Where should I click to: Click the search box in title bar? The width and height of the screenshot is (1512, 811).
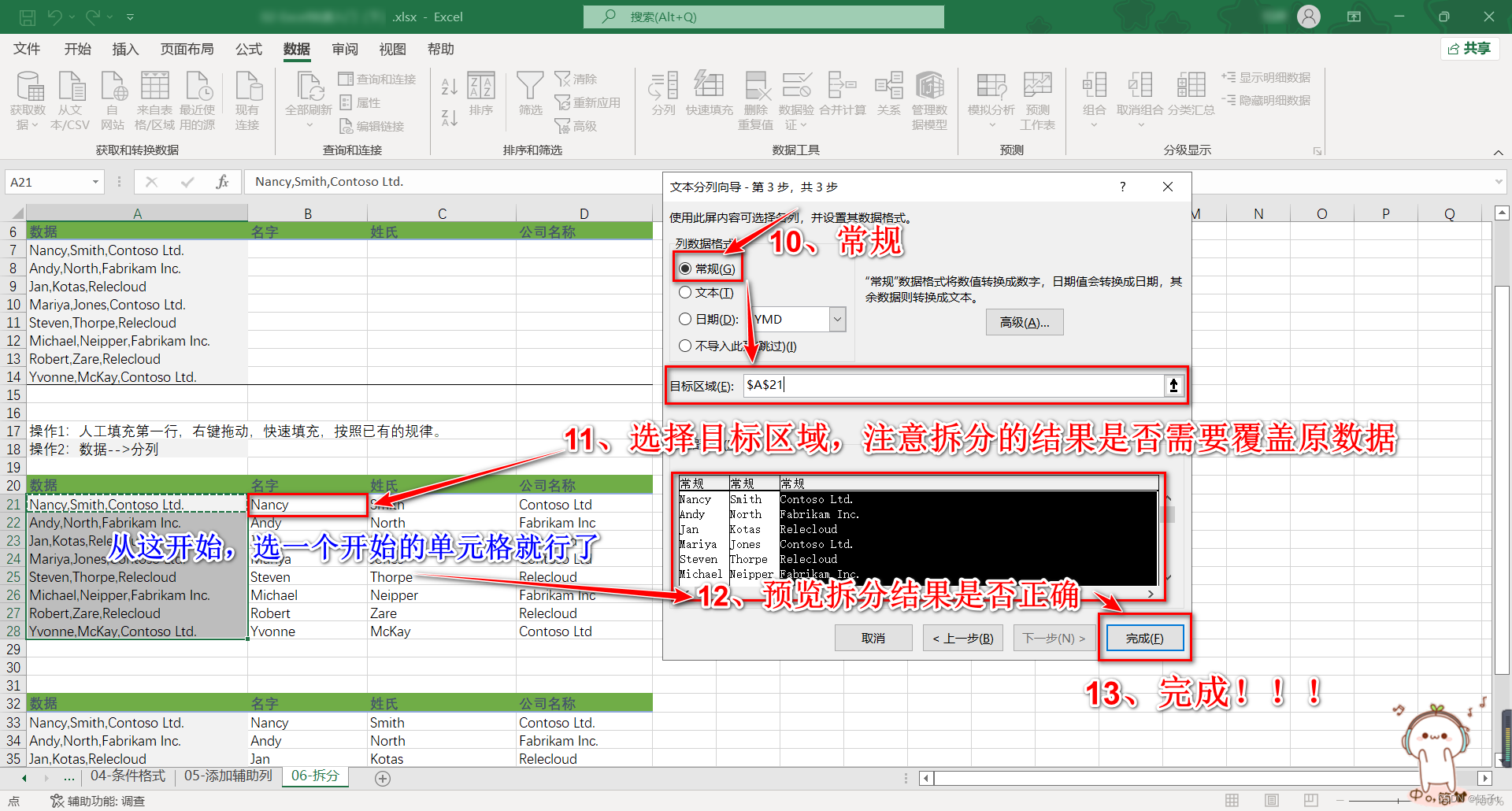[763, 17]
